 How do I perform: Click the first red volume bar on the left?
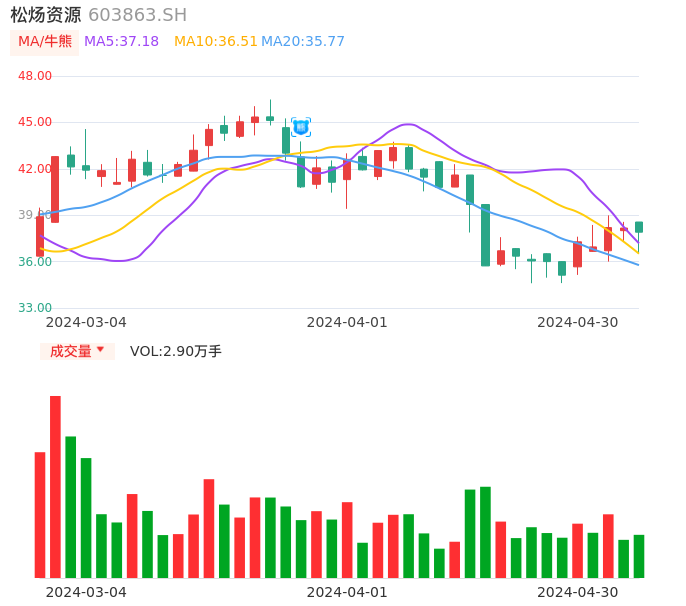pyautogui.click(x=40, y=515)
